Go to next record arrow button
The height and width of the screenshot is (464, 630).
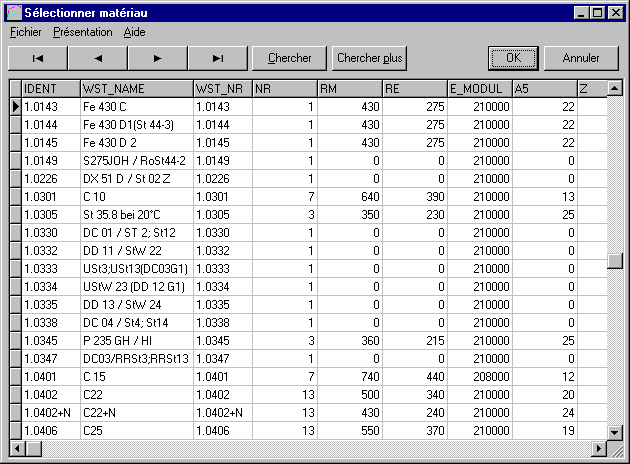click(x=157, y=58)
